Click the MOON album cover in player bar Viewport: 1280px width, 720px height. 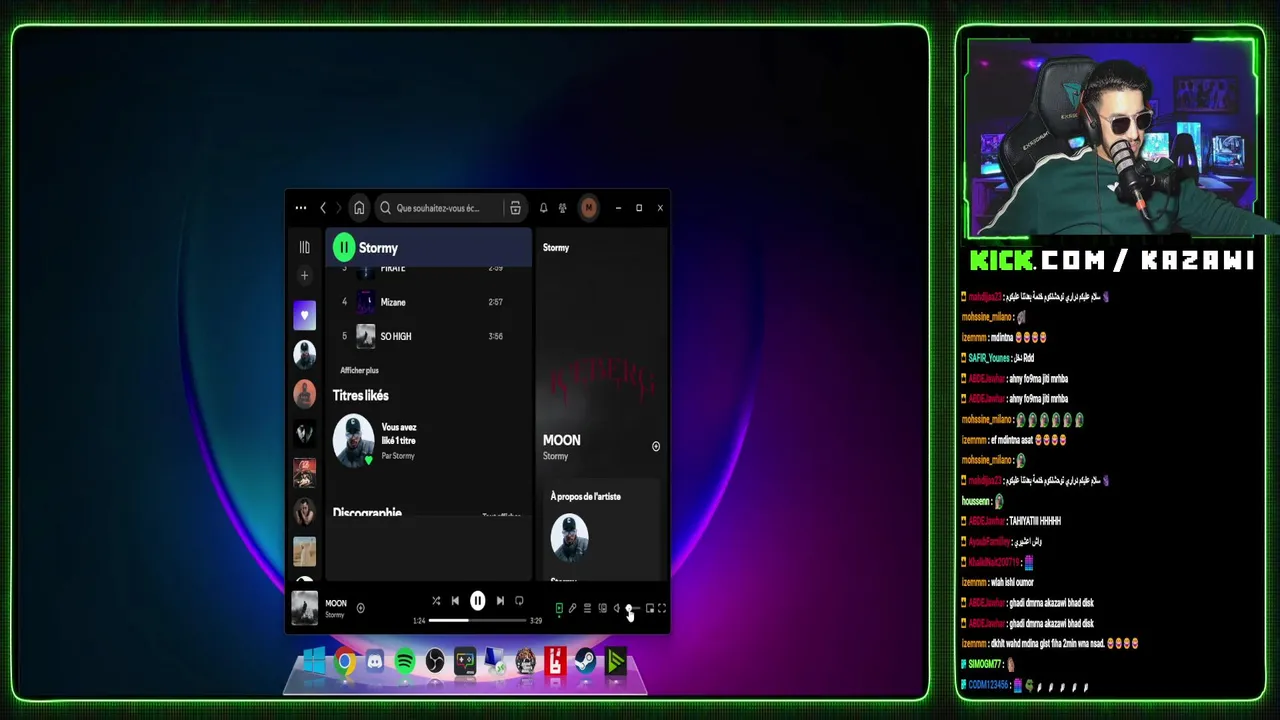304,608
